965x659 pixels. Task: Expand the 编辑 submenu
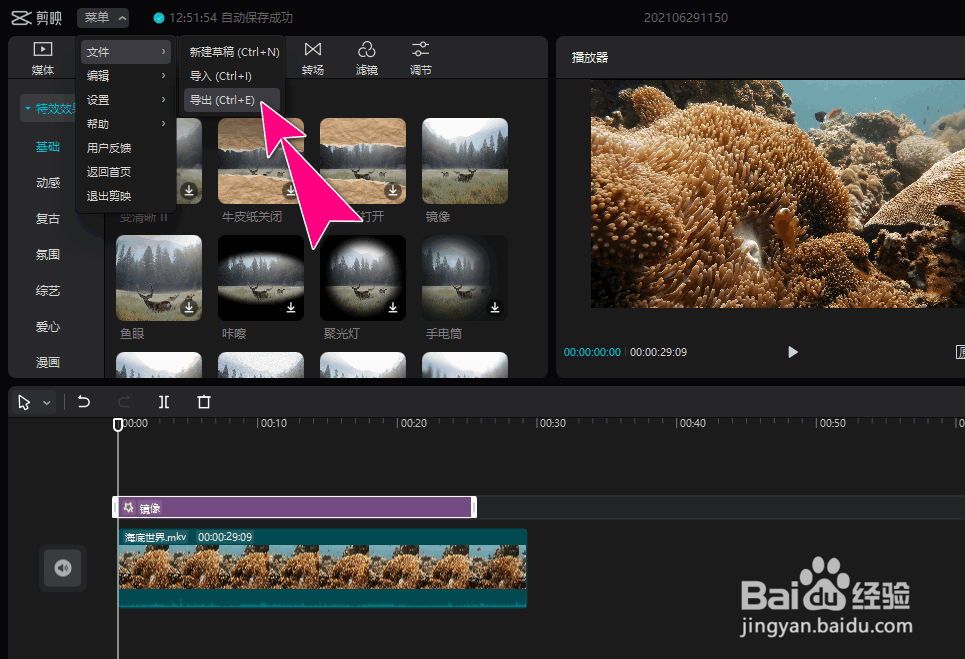pyautogui.click(x=126, y=76)
